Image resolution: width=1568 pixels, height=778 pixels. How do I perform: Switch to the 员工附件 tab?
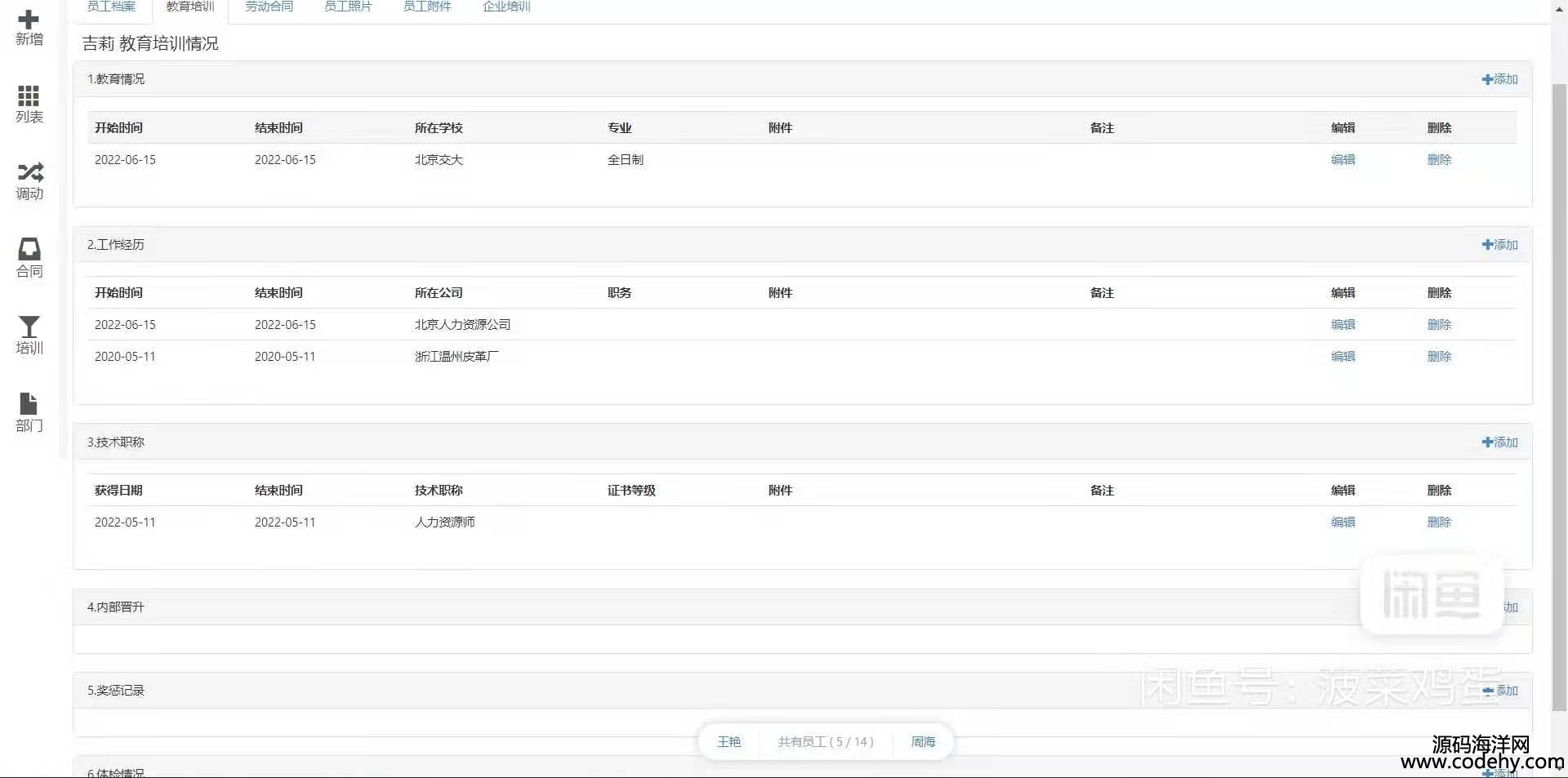tap(427, 7)
